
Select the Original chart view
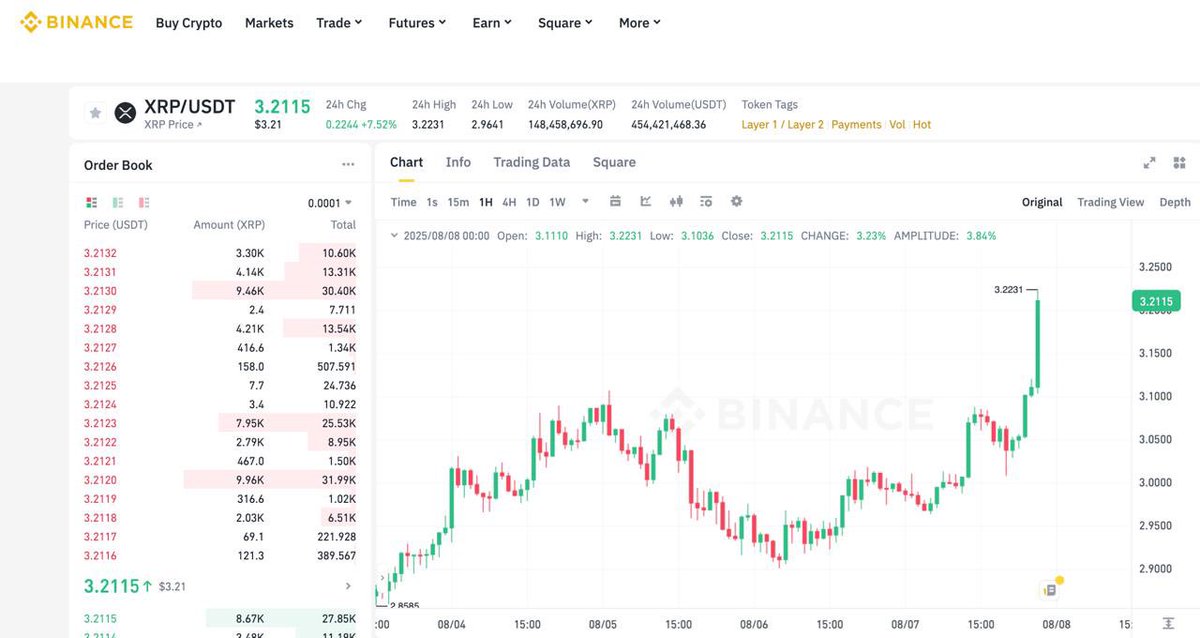click(1042, 202)
